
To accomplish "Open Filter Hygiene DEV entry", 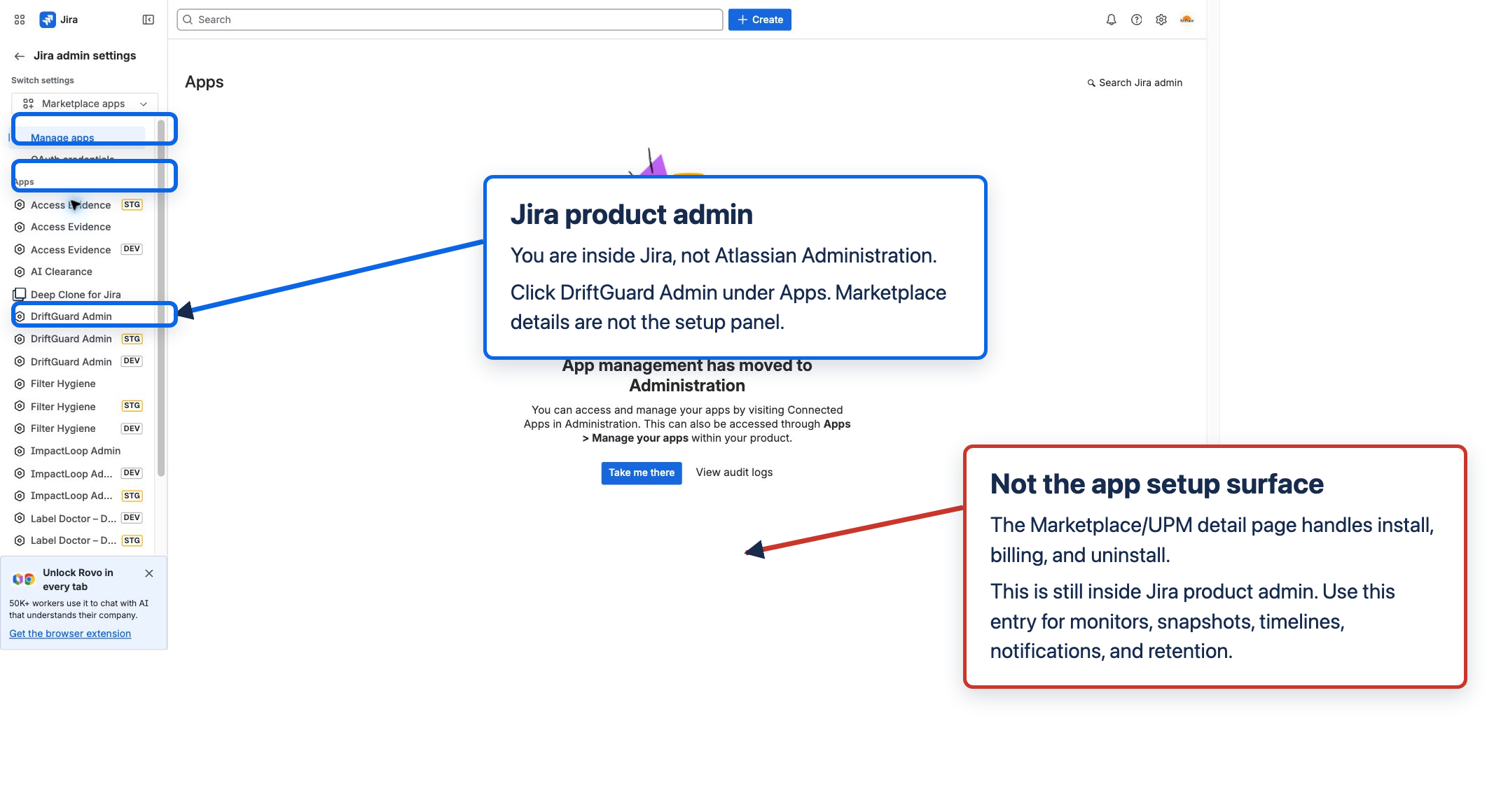I will point(78,428).
